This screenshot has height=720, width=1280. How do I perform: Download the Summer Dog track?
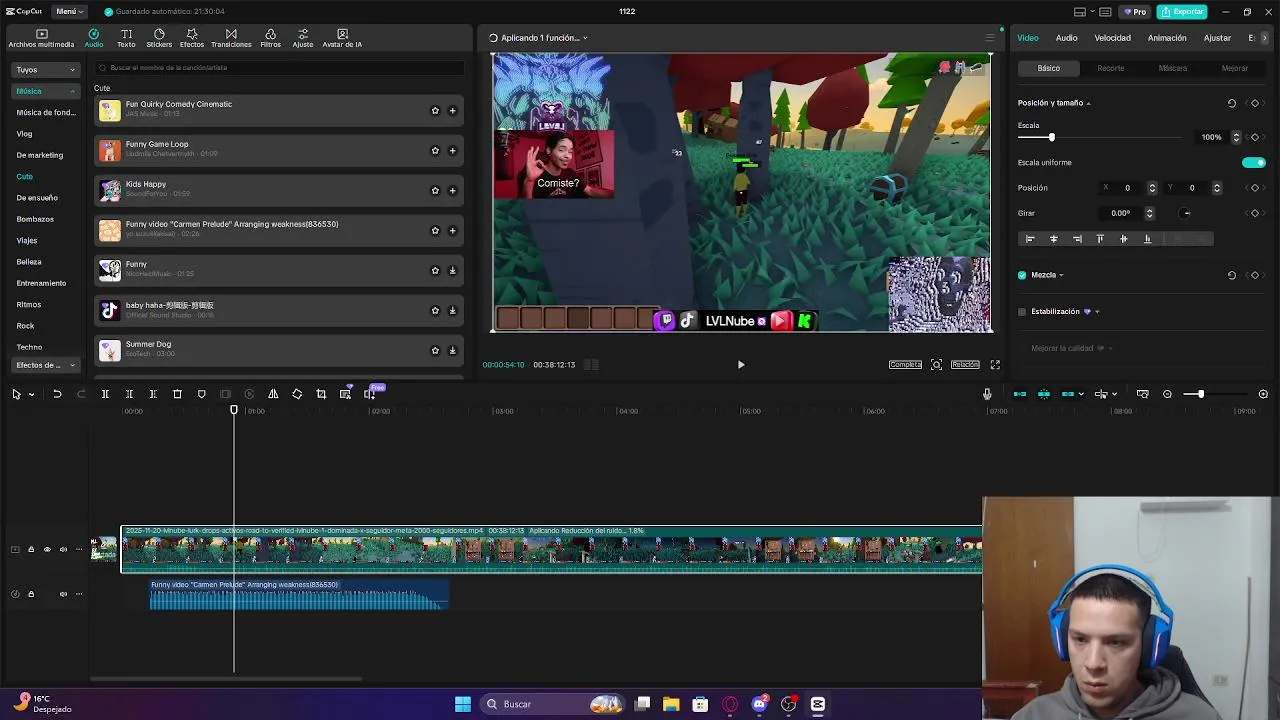[452, 350]
